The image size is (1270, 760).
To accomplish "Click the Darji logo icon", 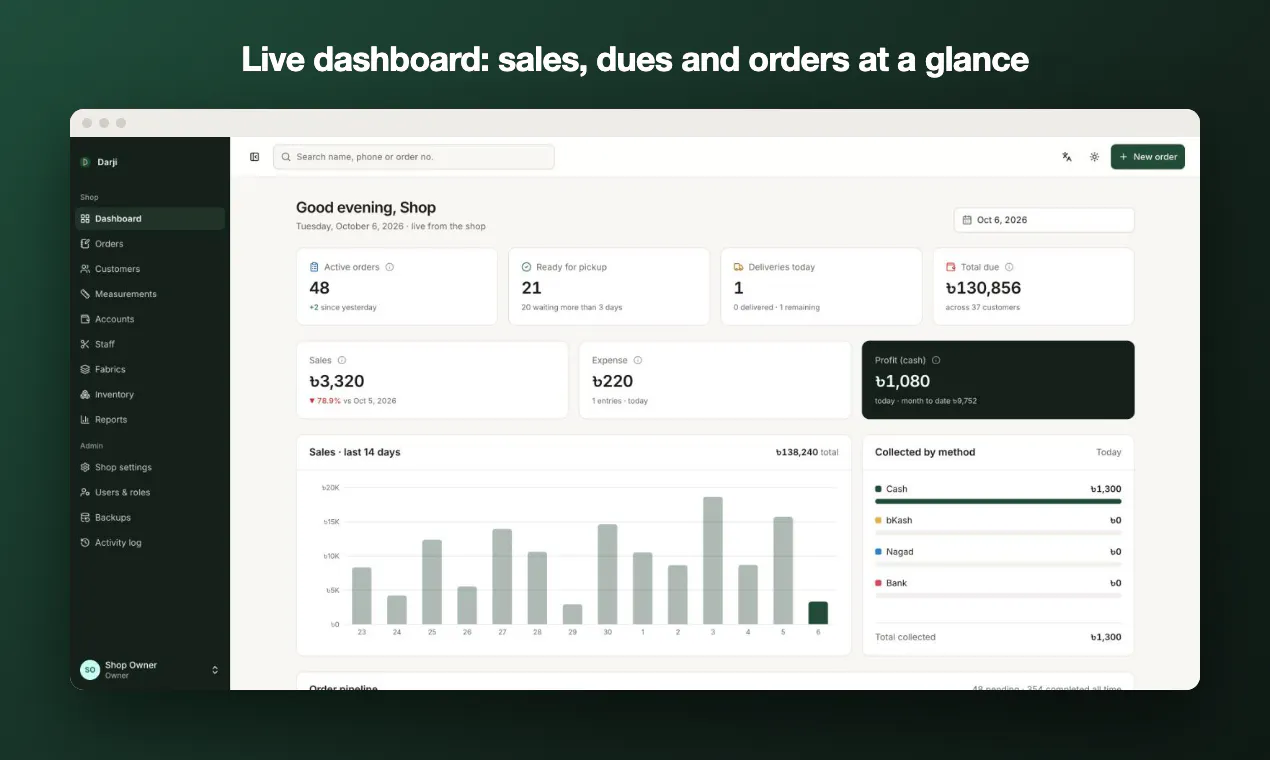I will tap(85, 162).
